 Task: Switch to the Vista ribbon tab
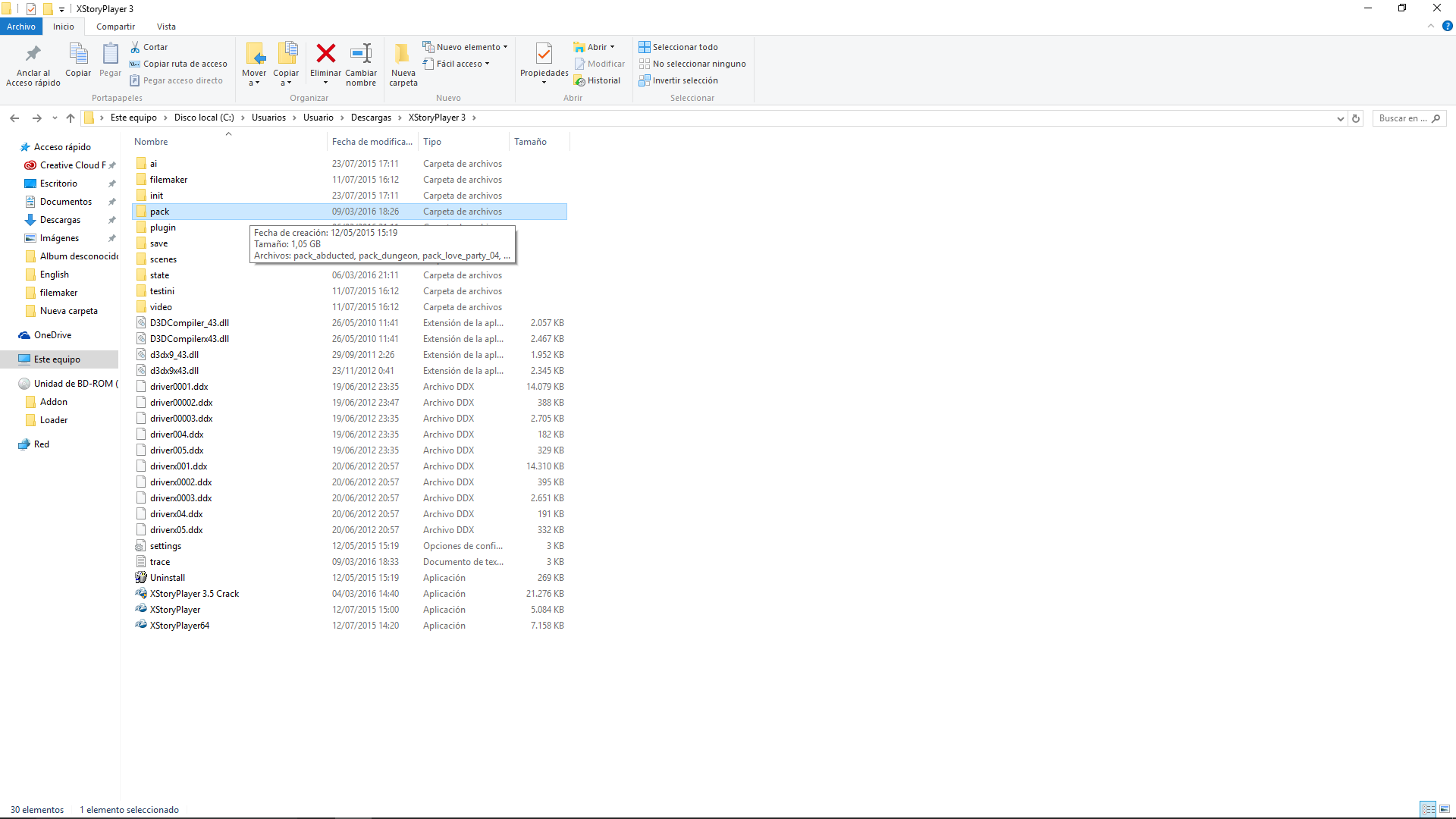pyautogui.click(x=166, y=27)
